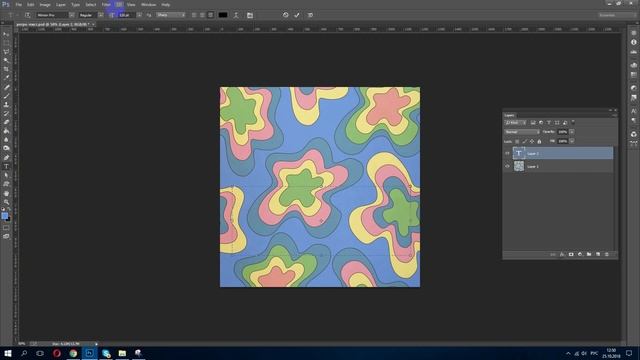
Task: Hide the Layer 1 eye icon
Action: click(x=507, y=166)
